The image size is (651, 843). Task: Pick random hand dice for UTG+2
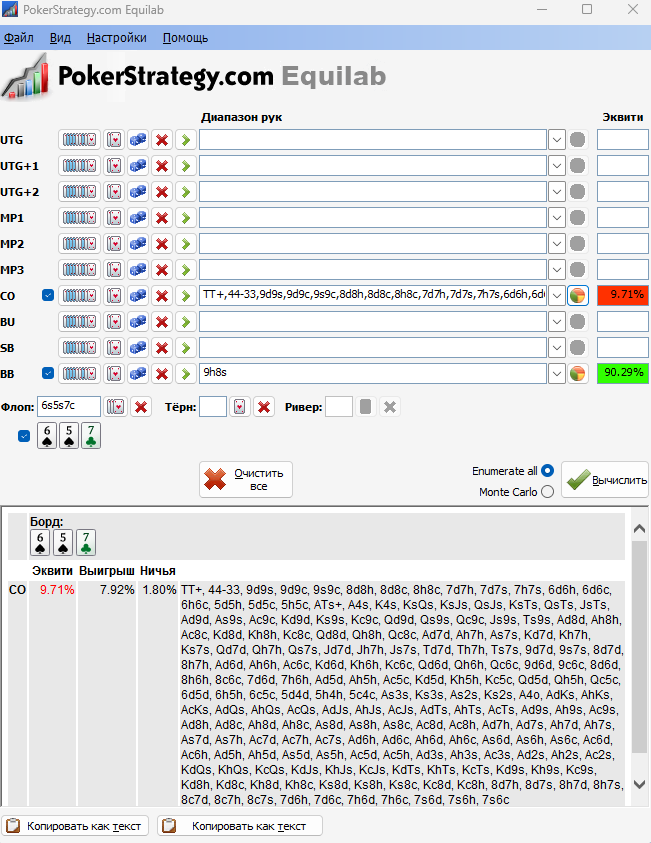[x=138, y=192]
